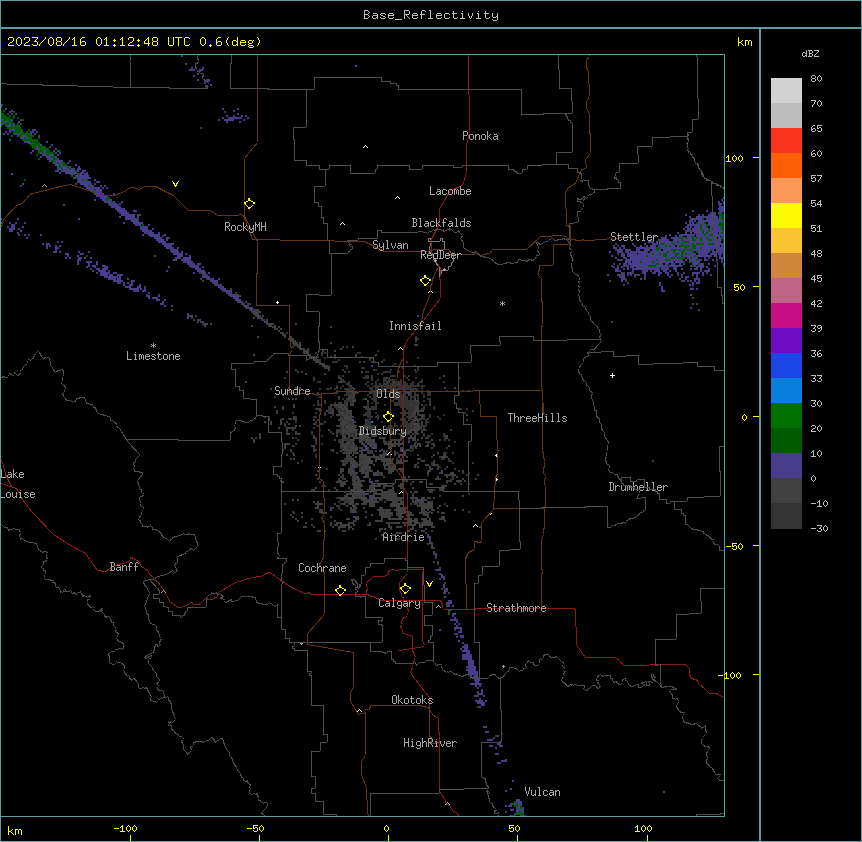Click the Calgary city label
This screenshot has height=842, width=862.
(x=399, y=603)
